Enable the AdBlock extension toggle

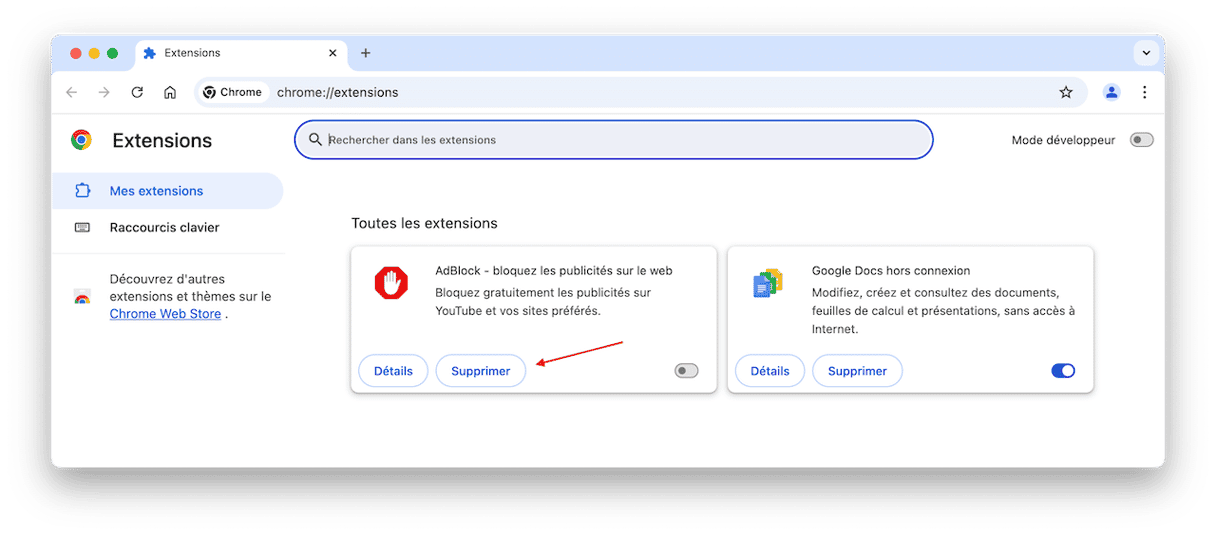pos(686,371)
